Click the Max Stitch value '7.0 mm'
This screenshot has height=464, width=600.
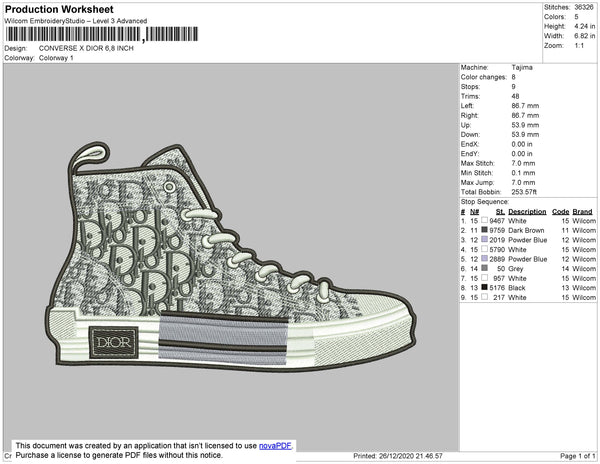(x=523, y=163)
